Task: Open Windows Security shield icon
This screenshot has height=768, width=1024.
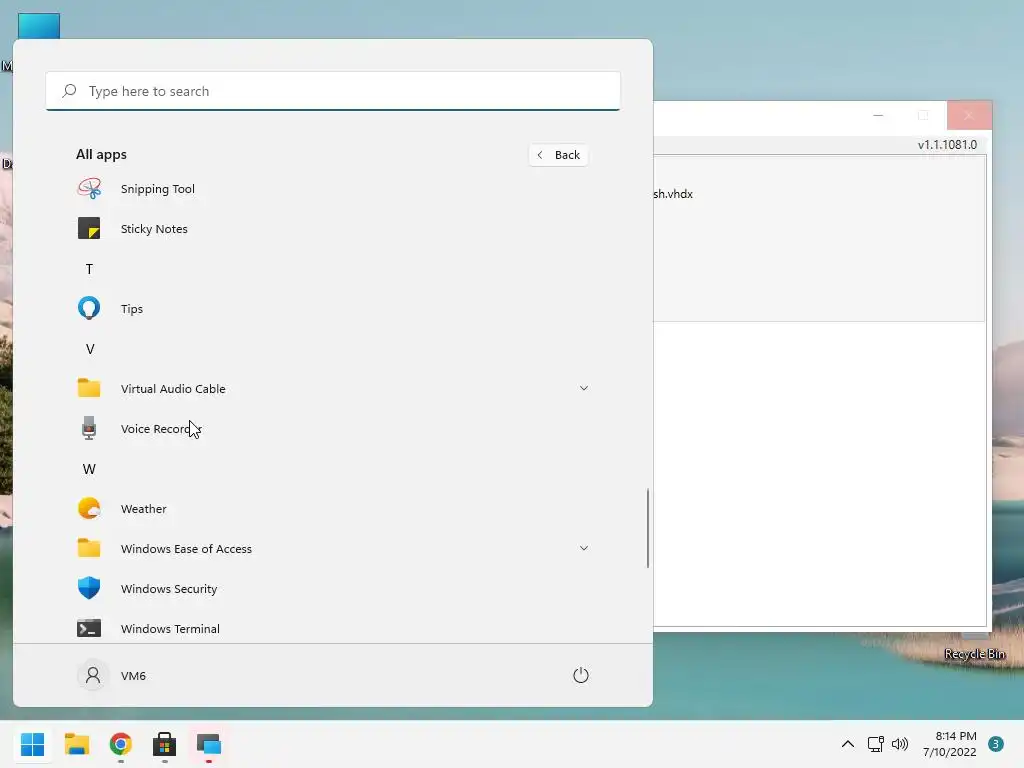Action: pos(89,588)
